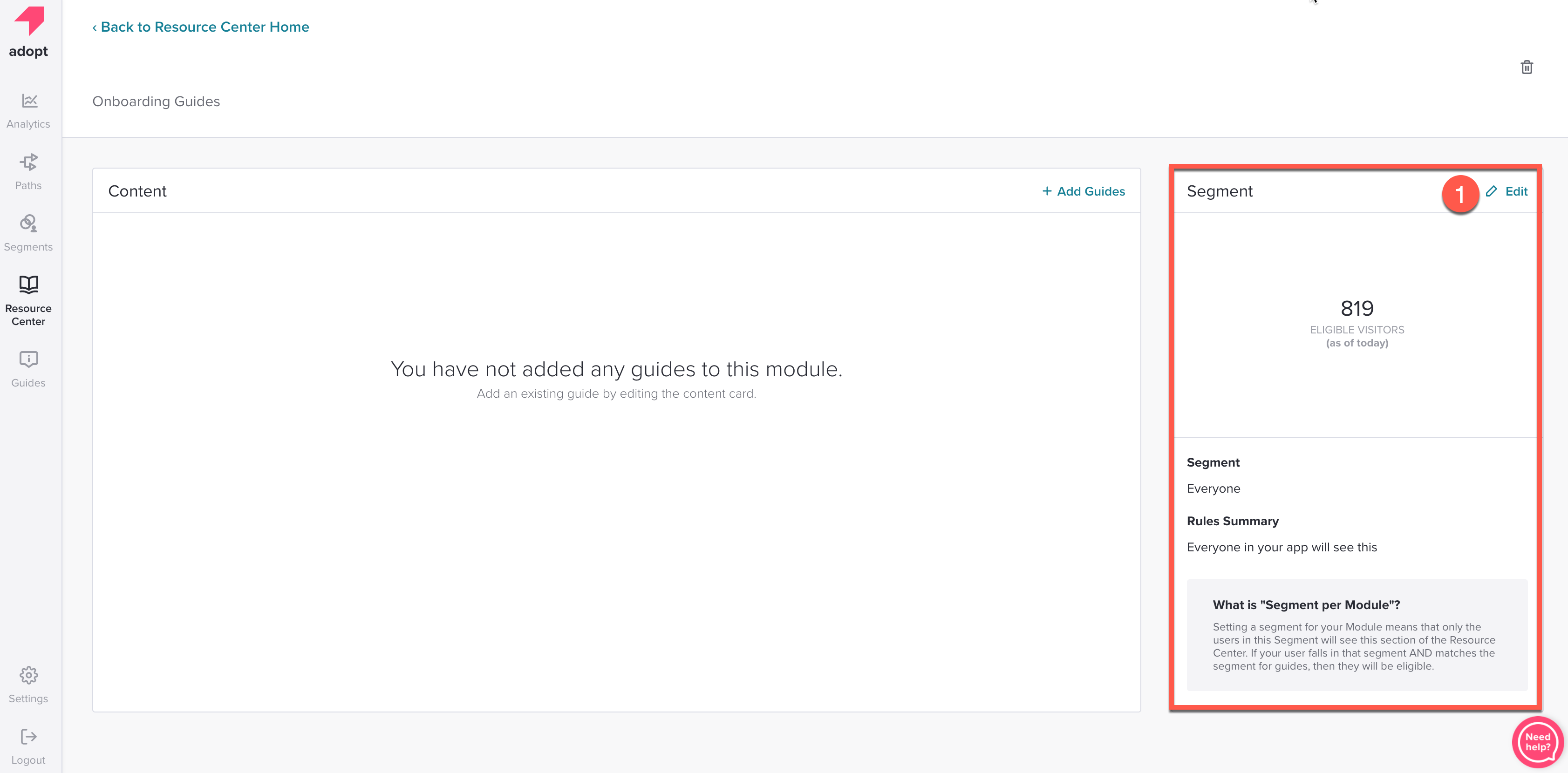Open the Segments panel
1568x773 pixels.
point(28,231)
